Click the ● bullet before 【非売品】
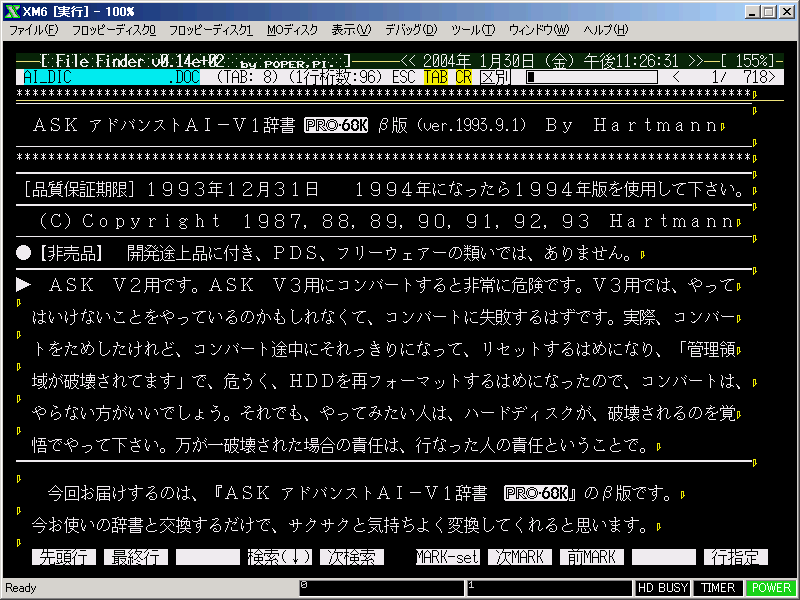Screen dimensions: 800x600 [x=23, y=253]
